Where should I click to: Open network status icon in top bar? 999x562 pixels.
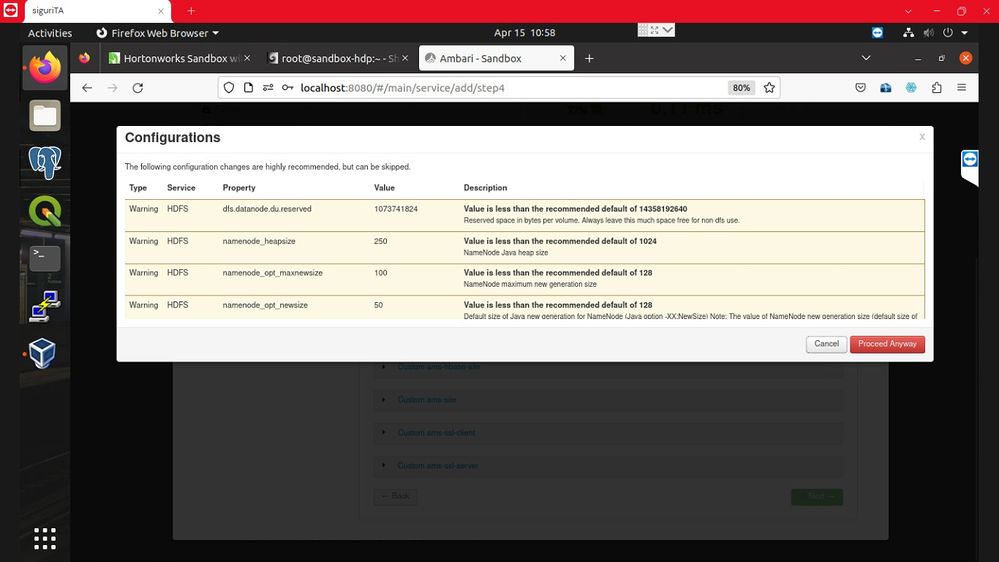click(909, 32)
